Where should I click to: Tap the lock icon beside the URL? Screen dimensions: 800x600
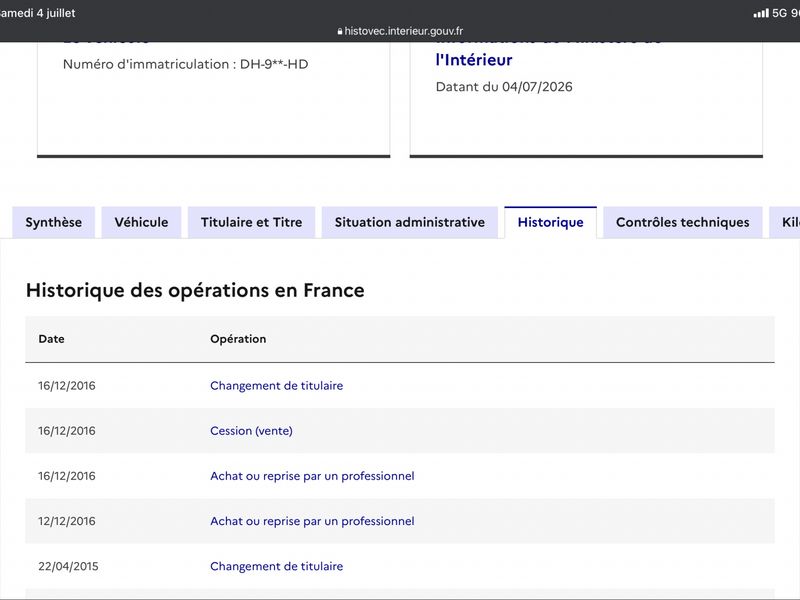coord(340,31)
